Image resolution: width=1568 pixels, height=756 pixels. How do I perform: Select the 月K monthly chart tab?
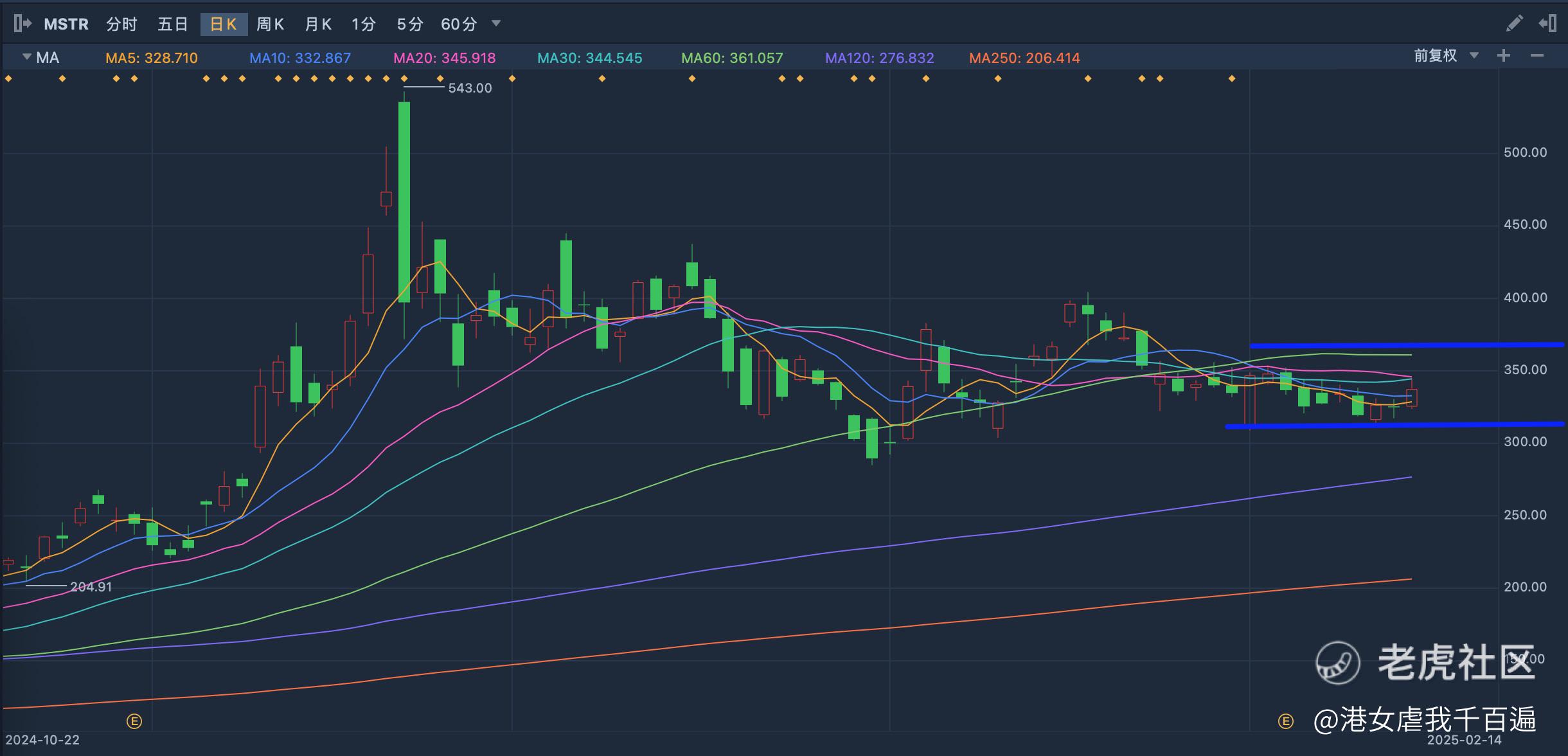tap(317, 24)
